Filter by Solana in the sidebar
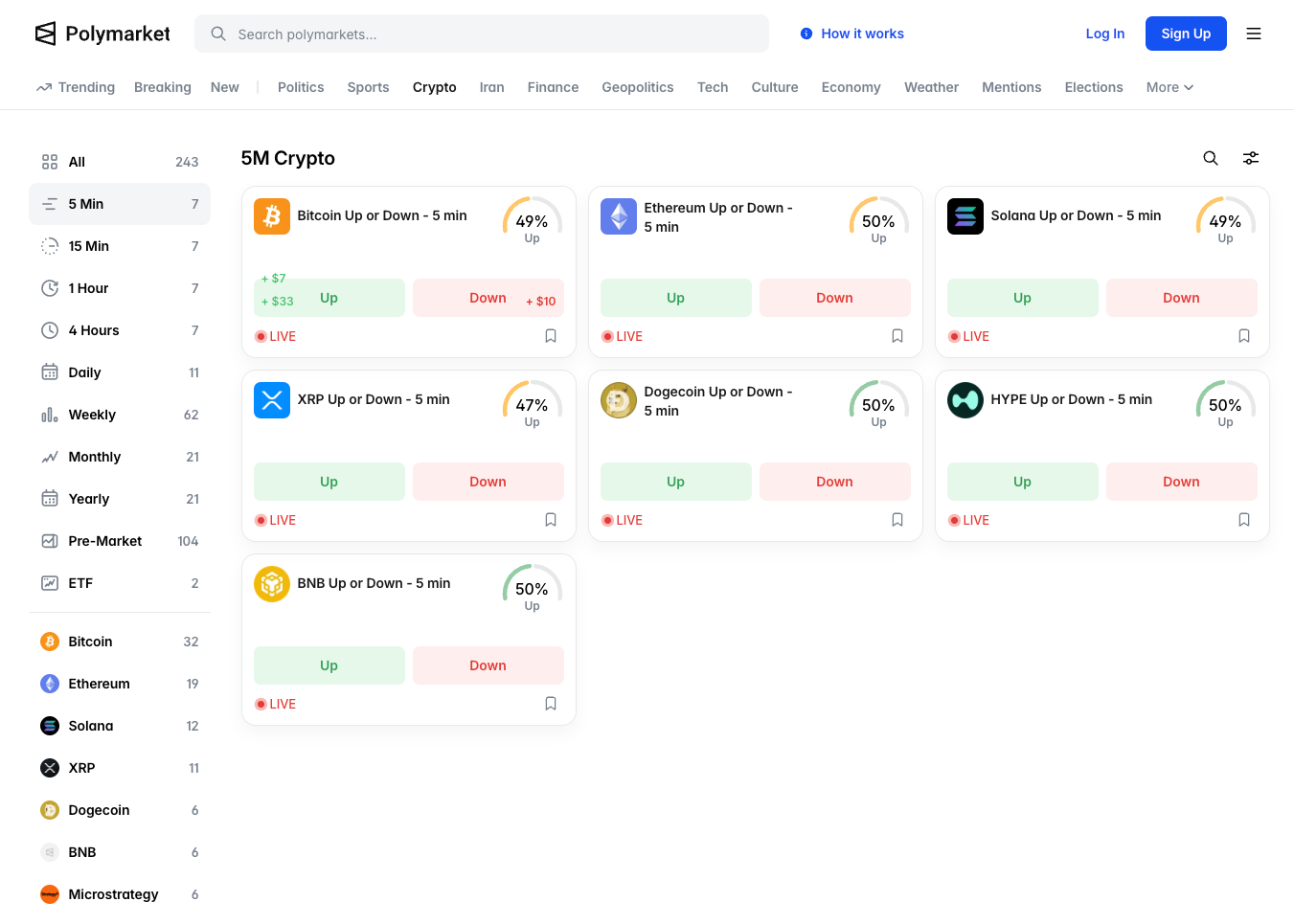 pyautogui.click(x=120, y=726)
